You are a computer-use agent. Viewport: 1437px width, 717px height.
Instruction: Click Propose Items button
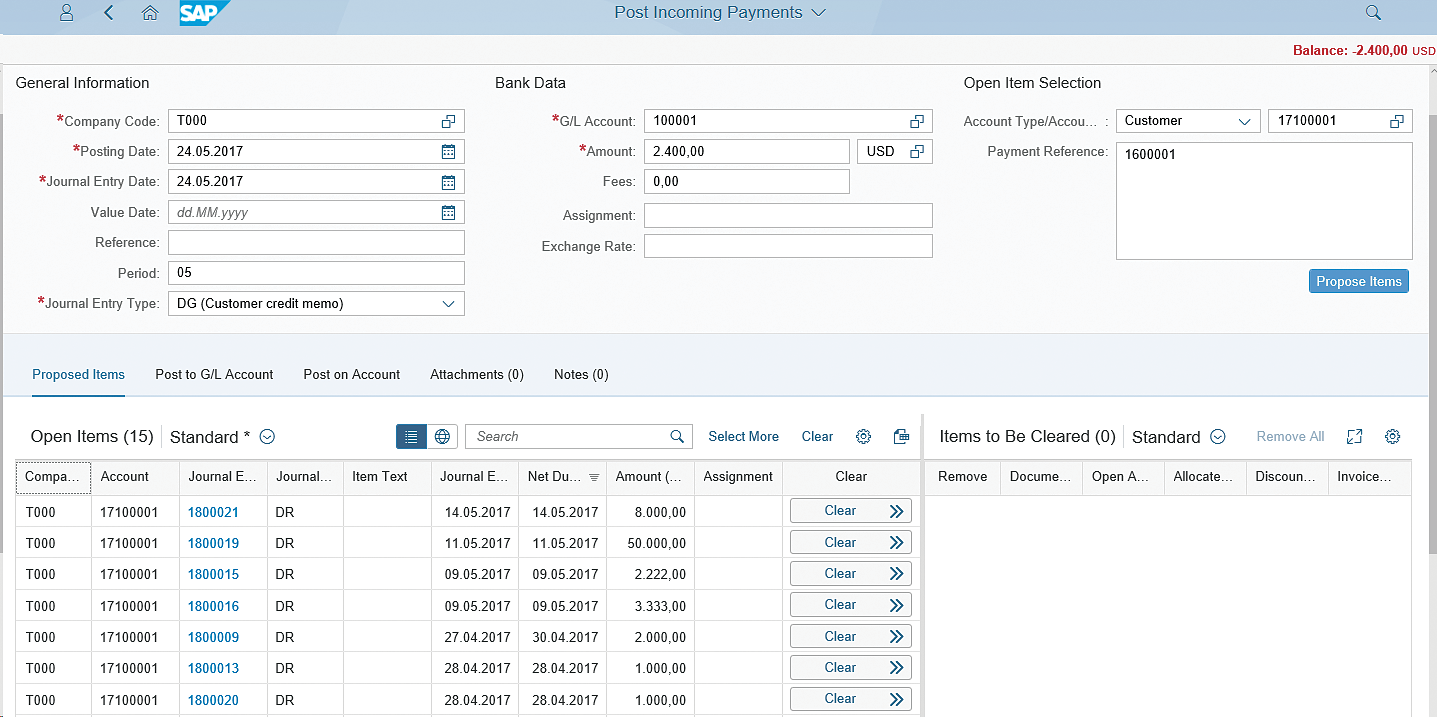pos(1359,281)
